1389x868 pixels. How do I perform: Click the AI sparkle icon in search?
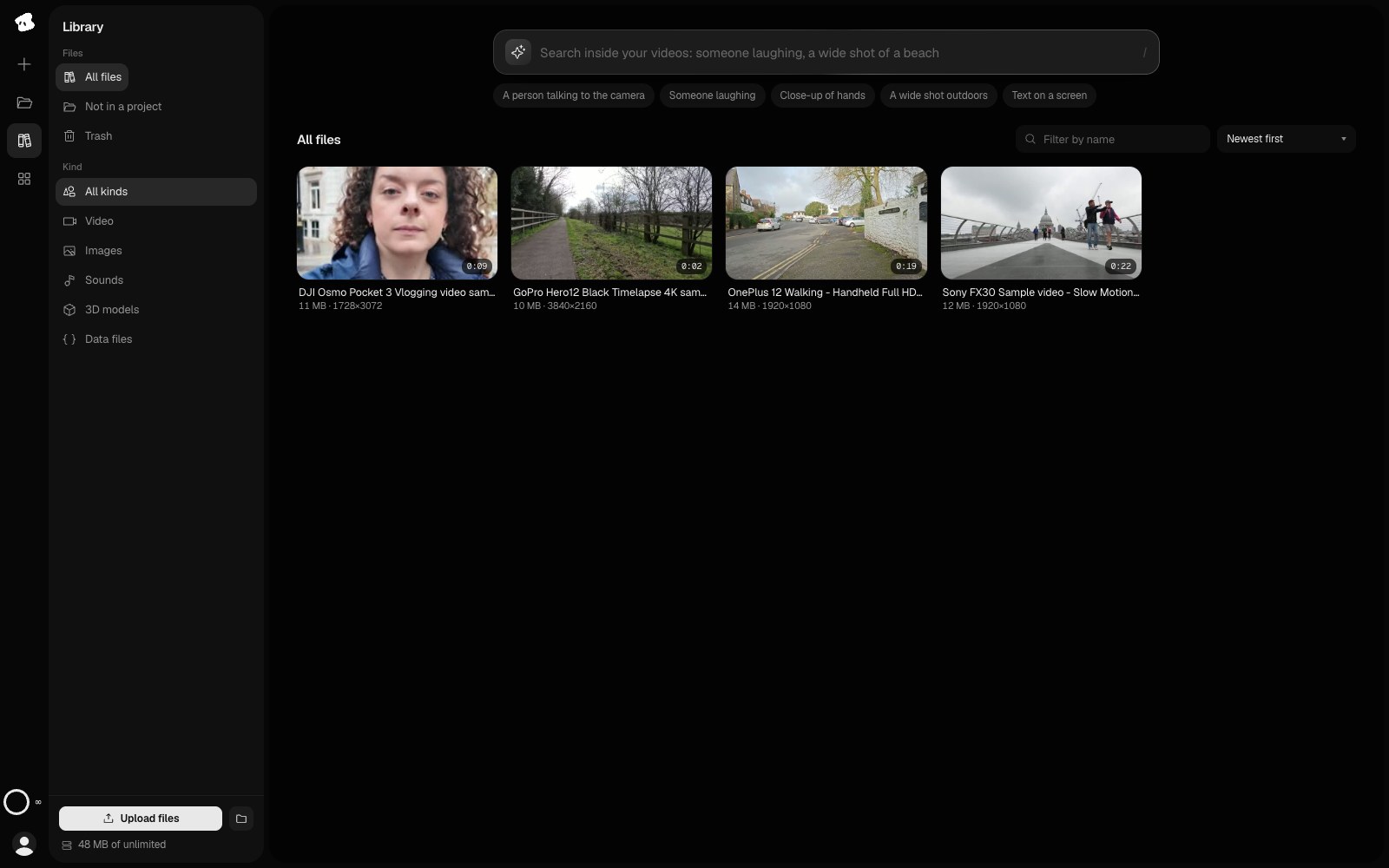(x=518, y=52)
